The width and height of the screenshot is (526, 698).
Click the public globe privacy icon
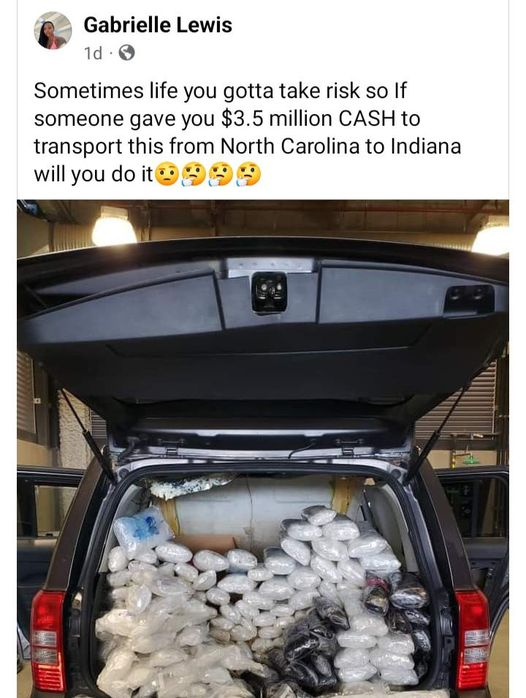click(x=127, y=53)
